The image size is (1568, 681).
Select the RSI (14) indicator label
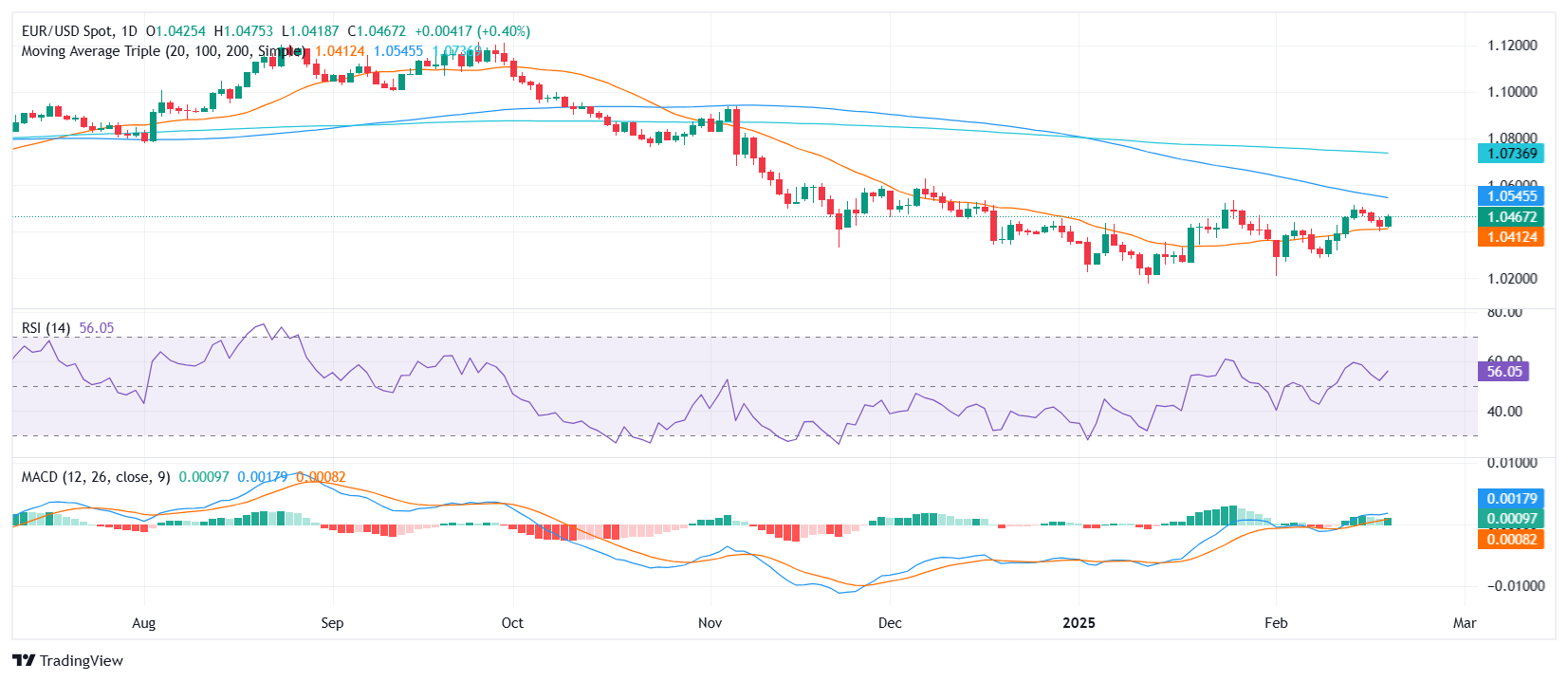[x=46, y=328]
